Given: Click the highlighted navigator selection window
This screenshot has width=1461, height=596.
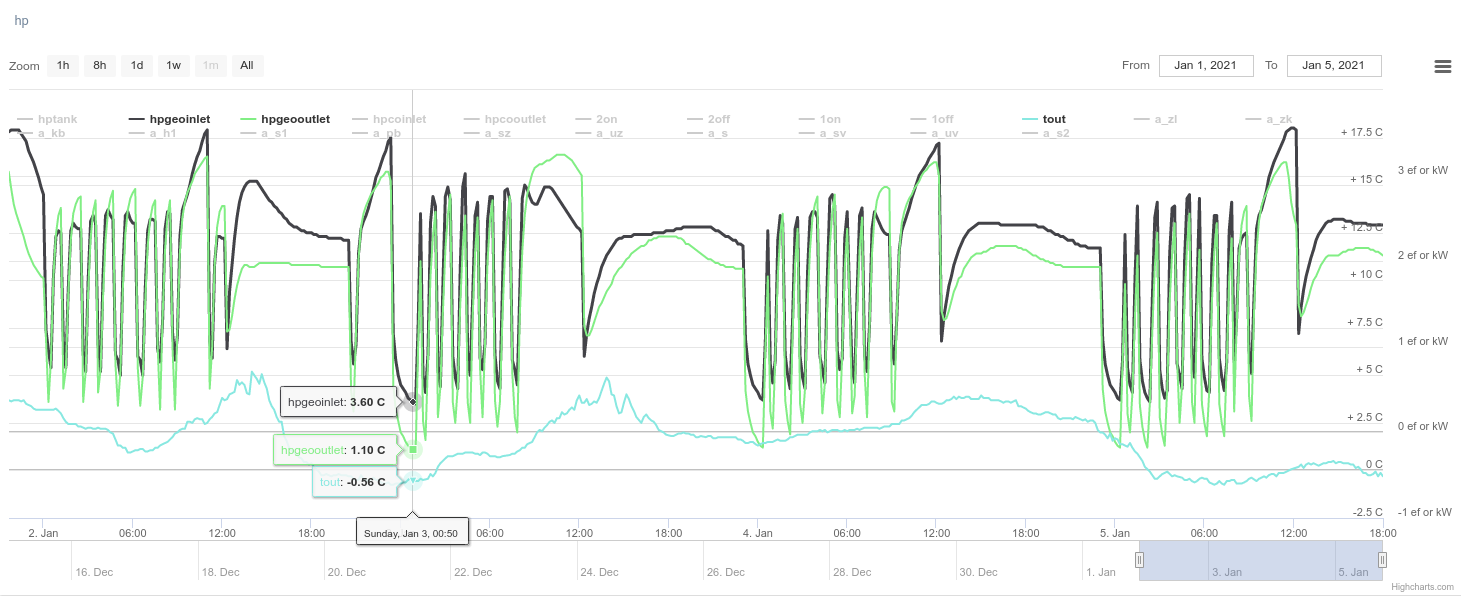Looking at the screenshot, I should click(1261, 560).
